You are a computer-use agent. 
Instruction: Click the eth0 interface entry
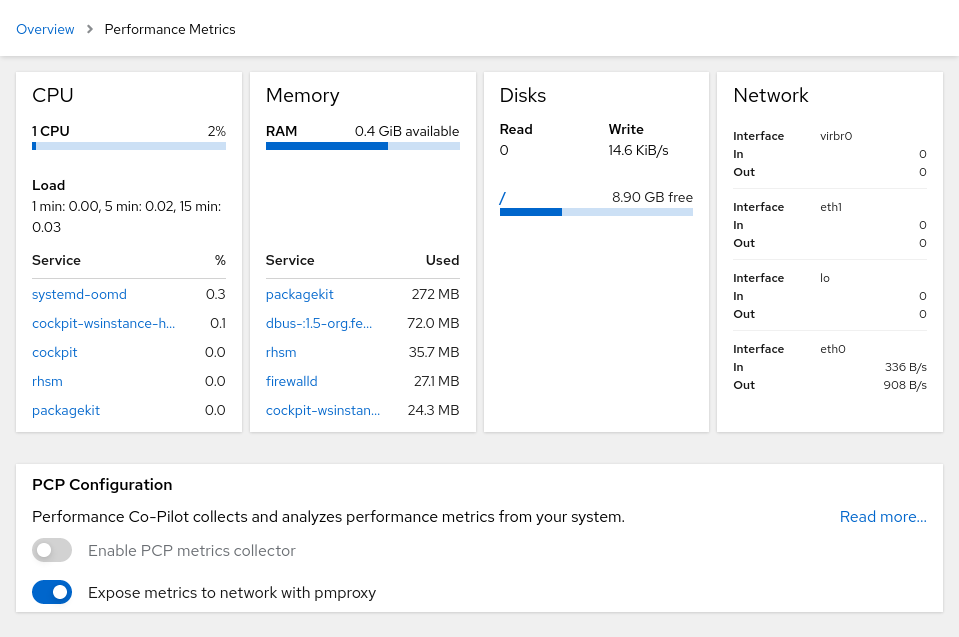(832, 349)
